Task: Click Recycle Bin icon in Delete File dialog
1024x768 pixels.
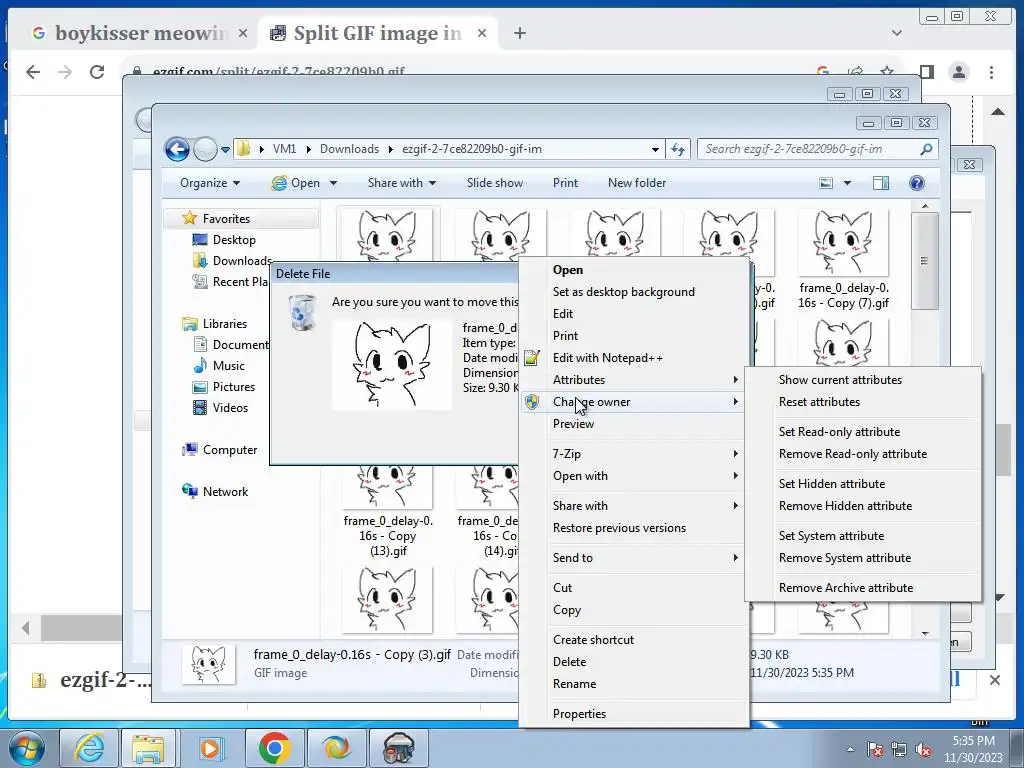Action: point(302,312)
